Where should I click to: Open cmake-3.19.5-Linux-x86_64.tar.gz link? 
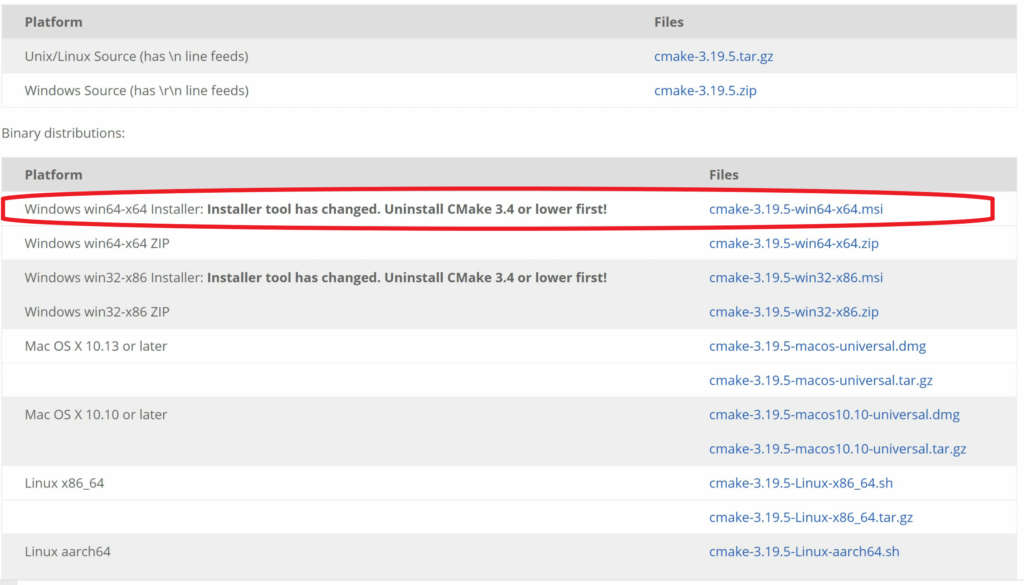point(810,517)
